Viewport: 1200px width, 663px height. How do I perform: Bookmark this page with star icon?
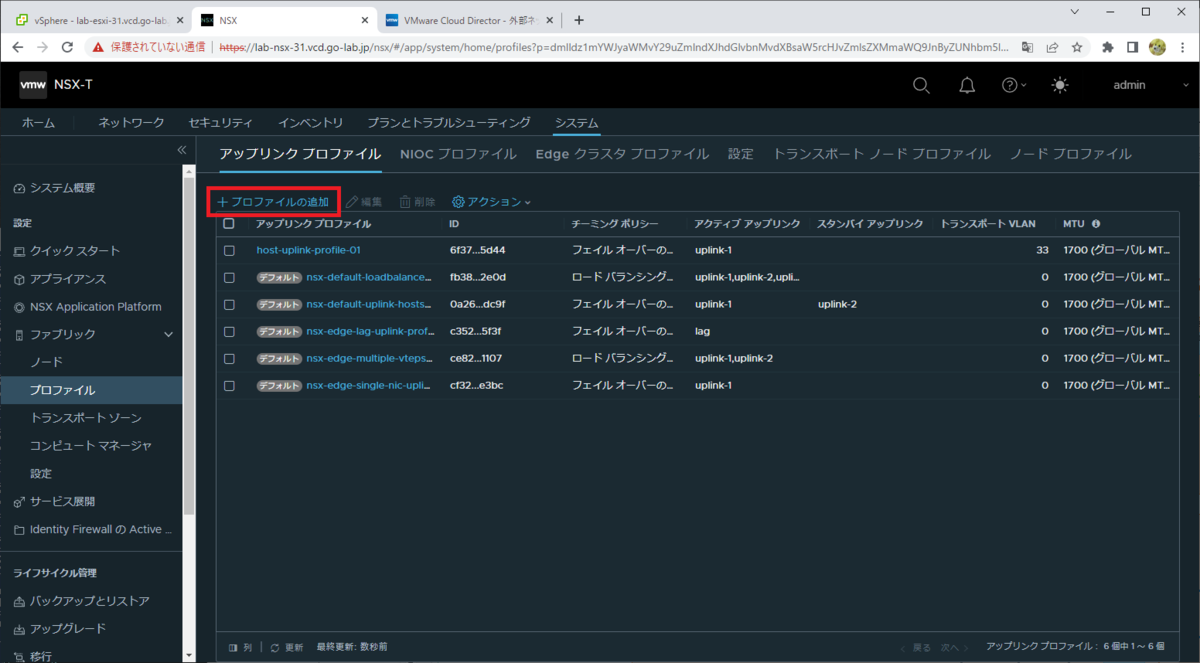1077,47
